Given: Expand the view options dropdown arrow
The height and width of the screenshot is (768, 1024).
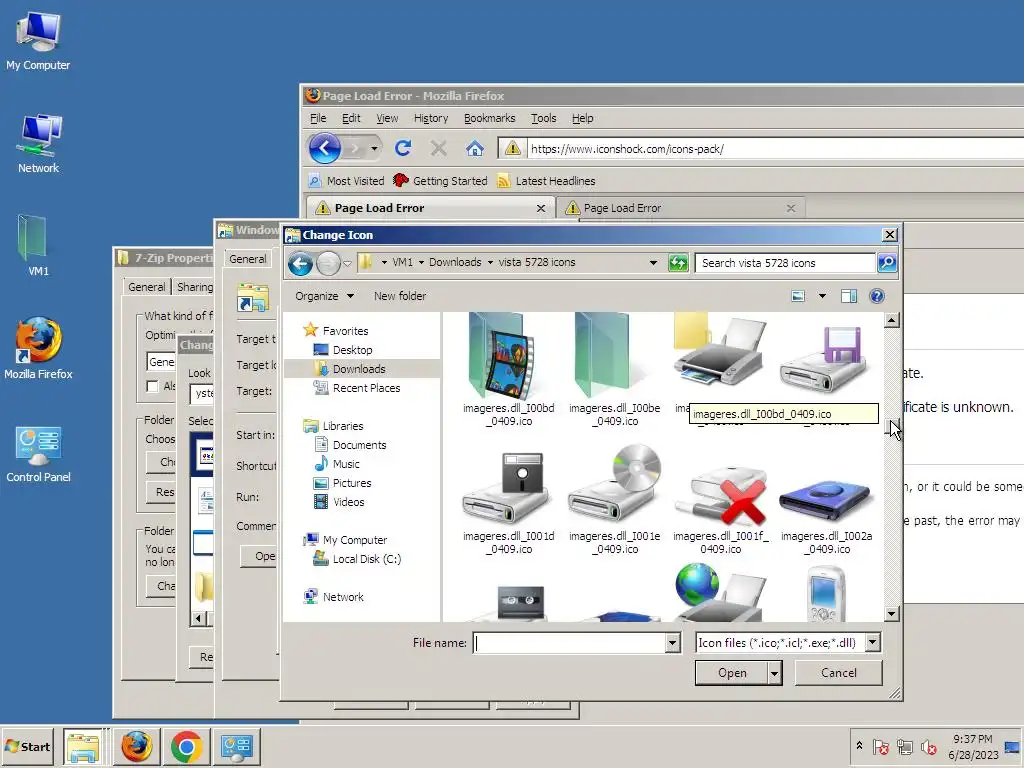Looking at the screenshot, I should 822,296.
